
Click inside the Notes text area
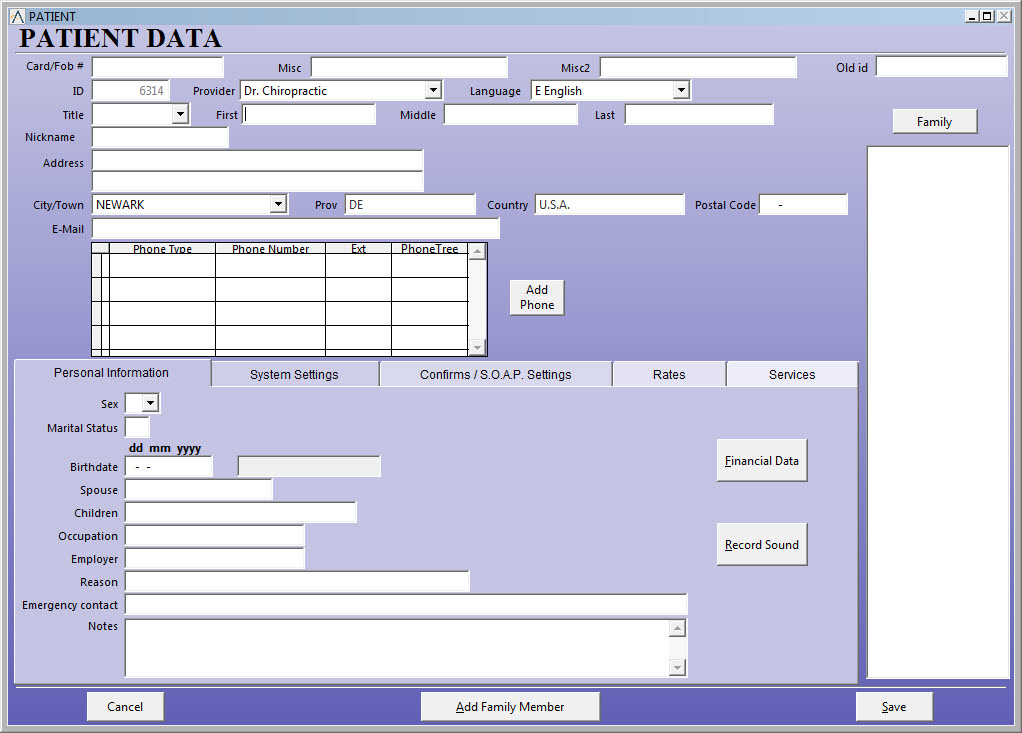397,648
